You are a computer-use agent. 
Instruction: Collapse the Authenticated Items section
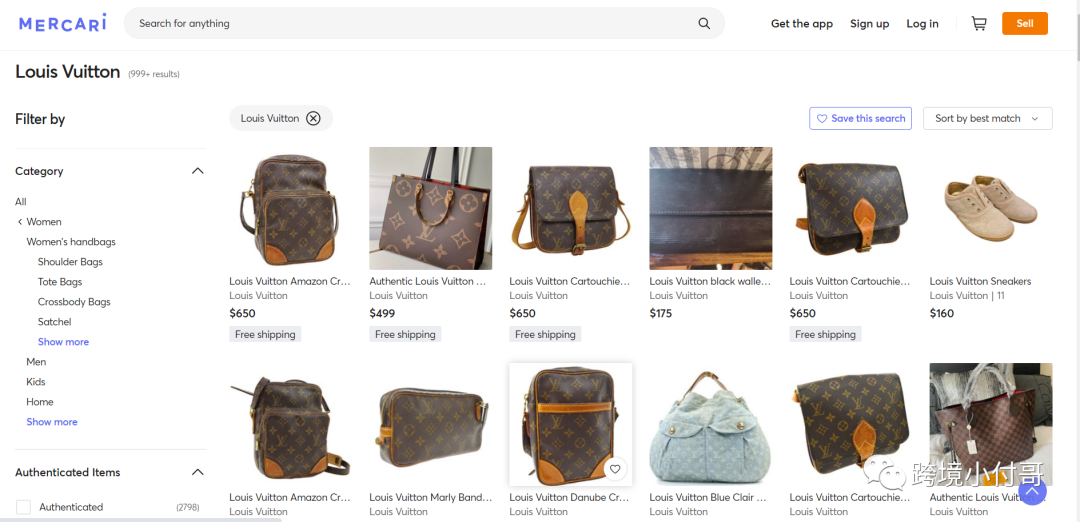point(198,472)
